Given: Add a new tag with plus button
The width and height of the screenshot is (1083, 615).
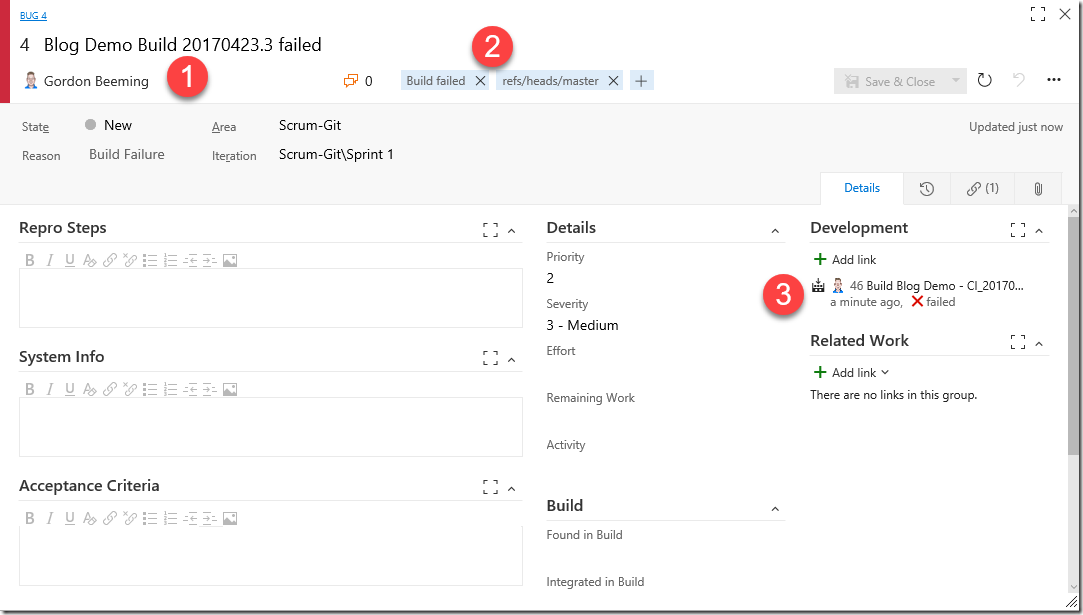Looking at the screenshot, I should coord(641,81).
